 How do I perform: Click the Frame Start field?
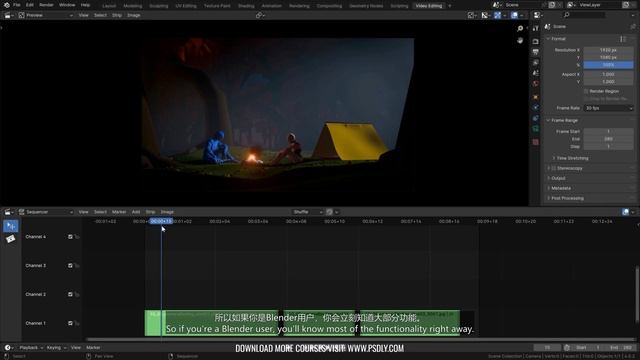tap(608, 131)
